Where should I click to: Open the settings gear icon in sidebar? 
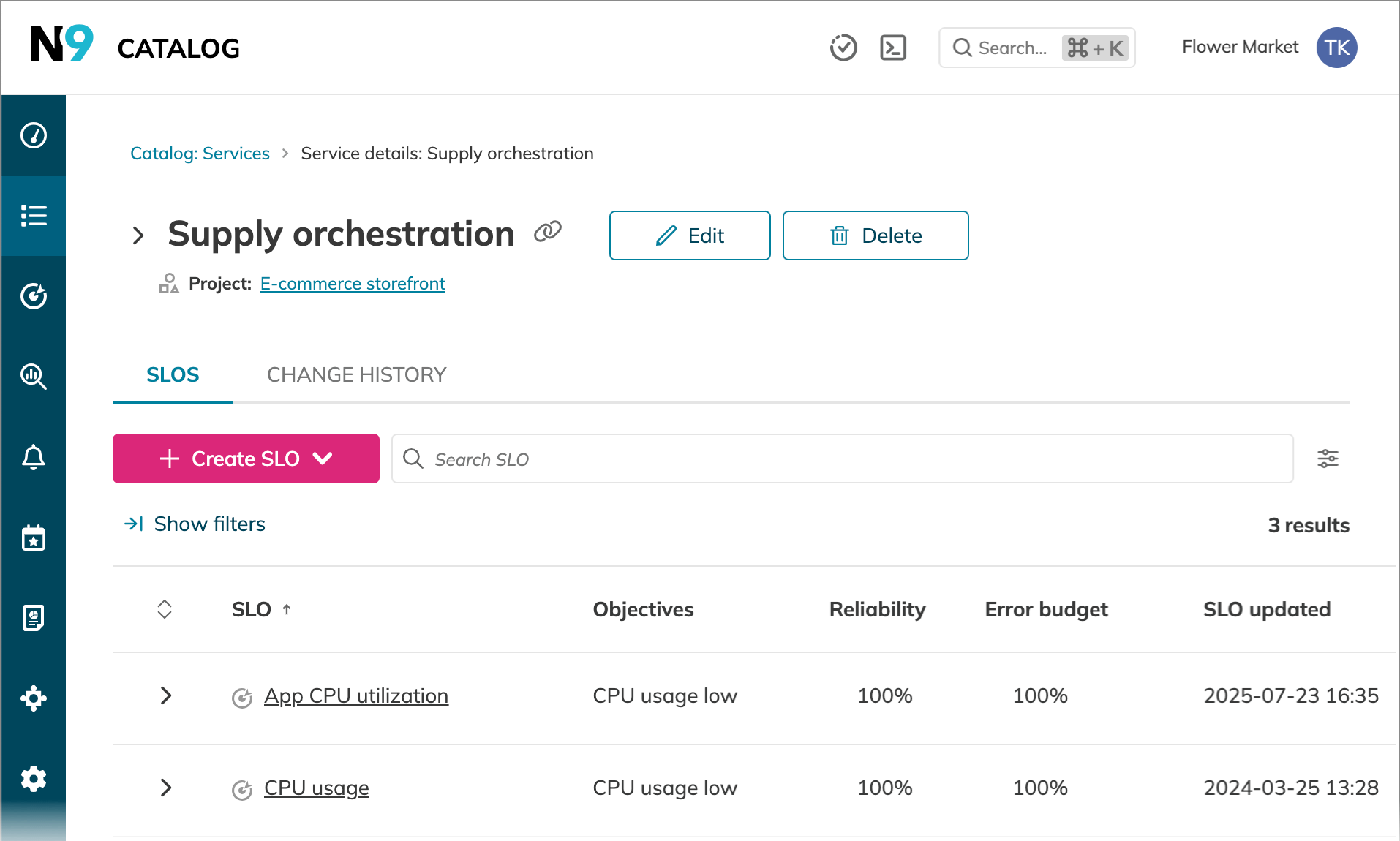34,779
